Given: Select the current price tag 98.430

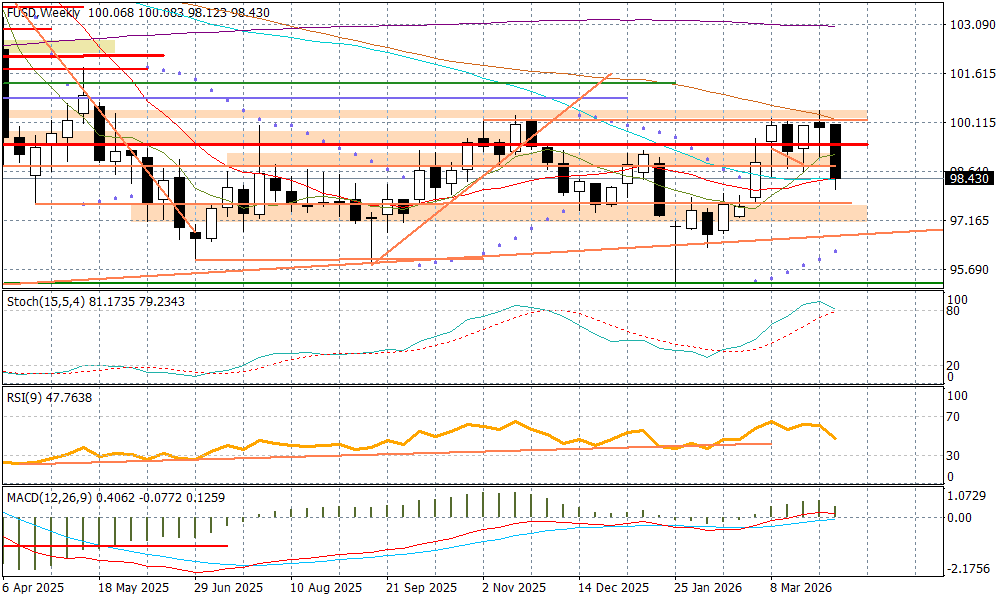Looking at the screenshot, I should pos(967,178).
